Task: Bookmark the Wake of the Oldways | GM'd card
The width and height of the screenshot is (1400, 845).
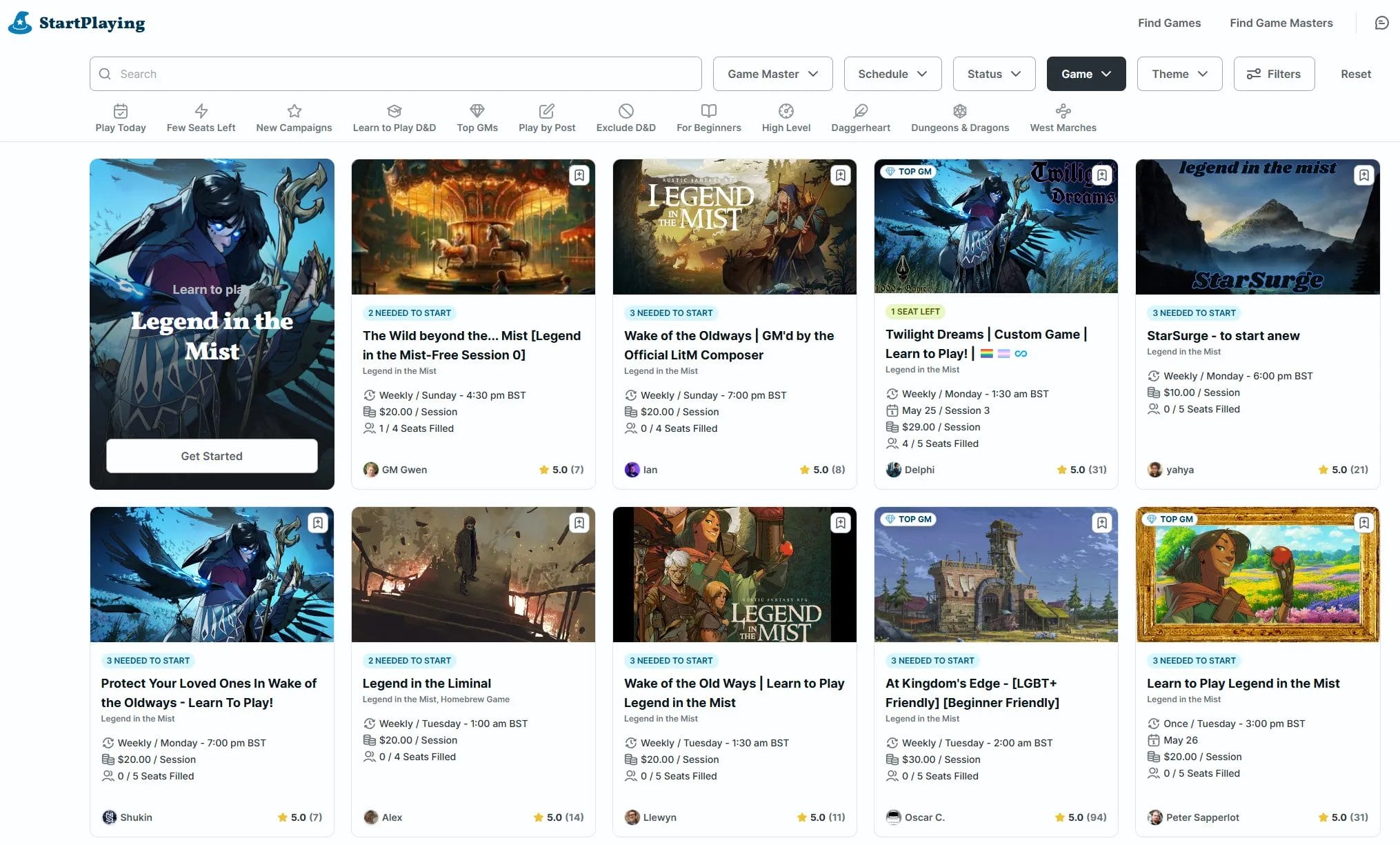Action: [x=841, y=175]
